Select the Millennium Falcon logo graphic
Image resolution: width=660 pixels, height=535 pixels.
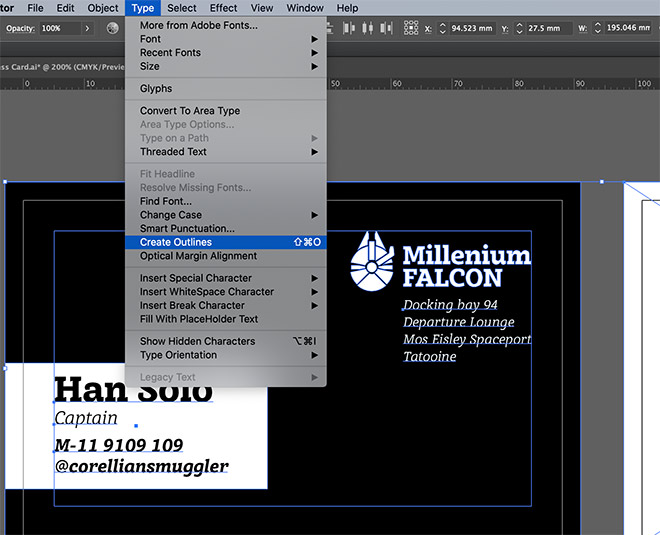click(x=372, y=261)
